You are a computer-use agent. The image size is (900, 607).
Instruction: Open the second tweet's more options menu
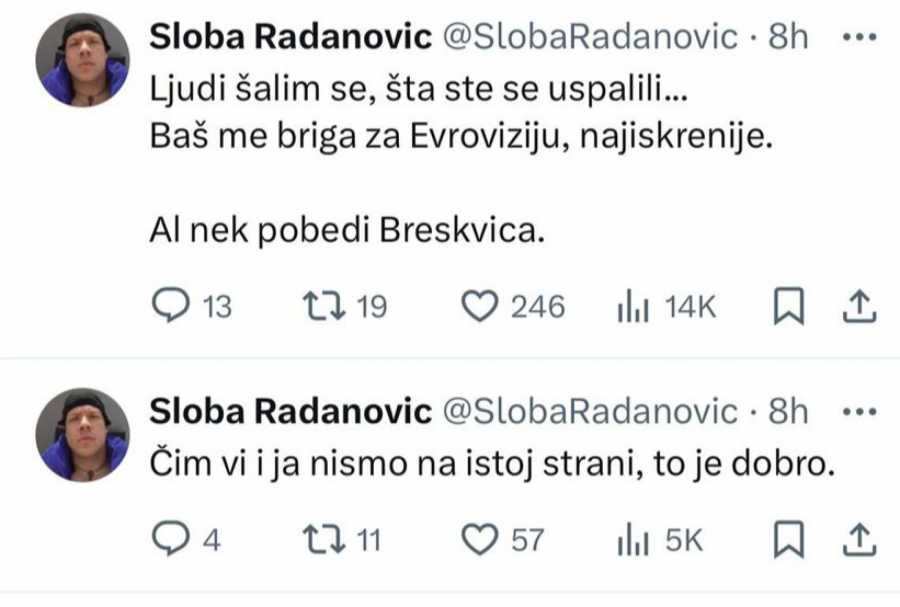(860, 412)
